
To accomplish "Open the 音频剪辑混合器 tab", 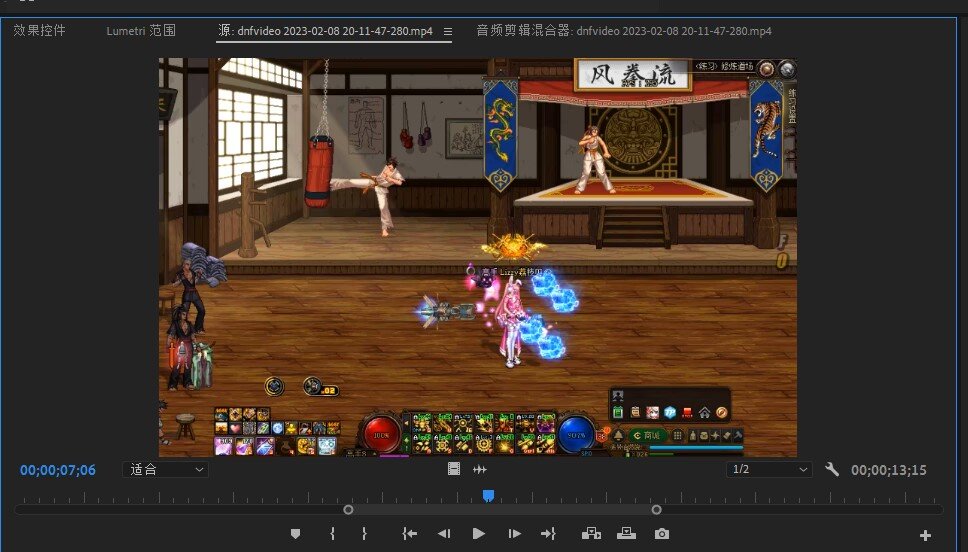I will (x=624, y=31).
